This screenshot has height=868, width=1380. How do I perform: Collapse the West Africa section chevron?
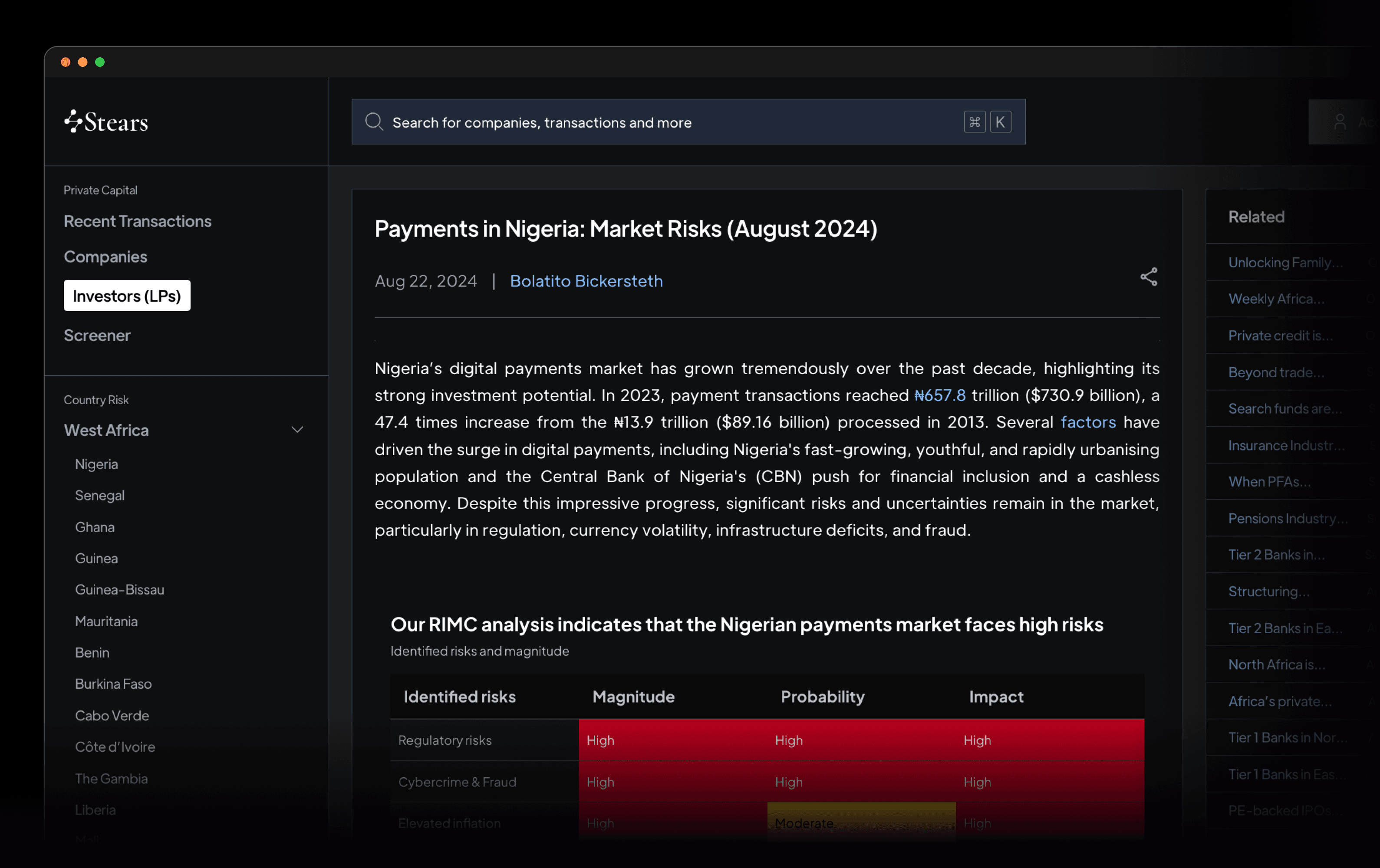point(297,430)
